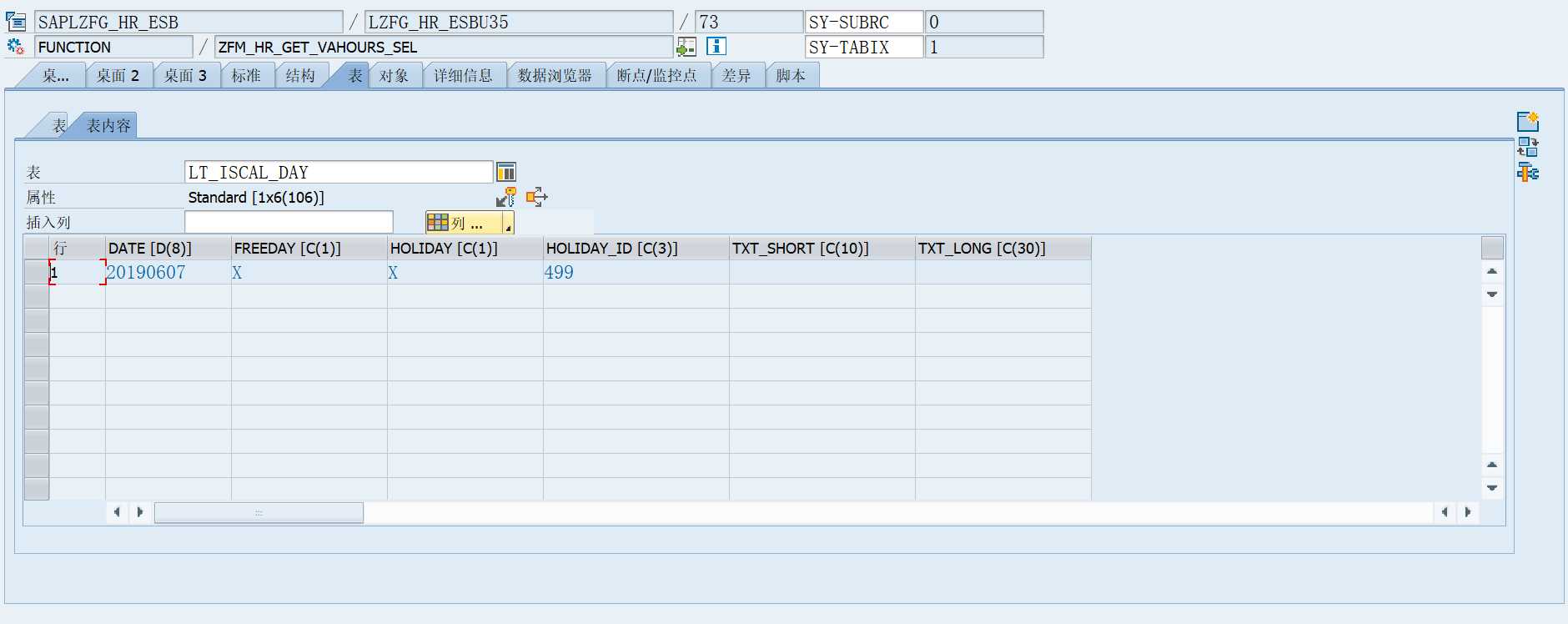
Task: Click the call stack icon beside SAPLZFG_HR_ESB
Action: pos(16,22)
